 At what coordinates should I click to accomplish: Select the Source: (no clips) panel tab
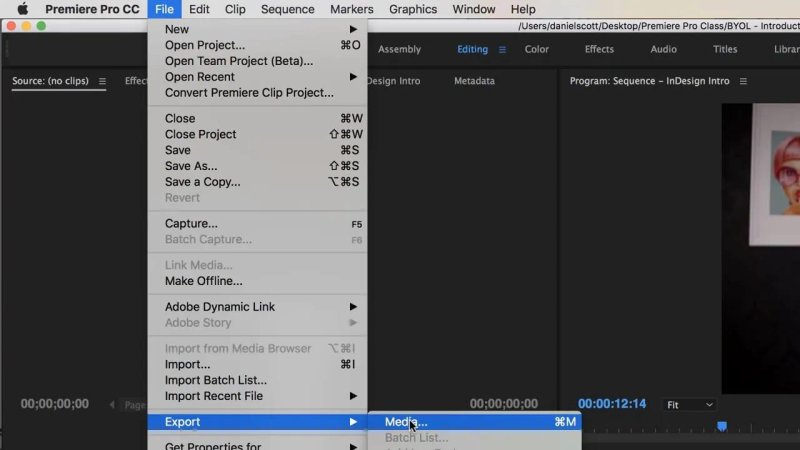pyautogui.click(x=50, y=81)
